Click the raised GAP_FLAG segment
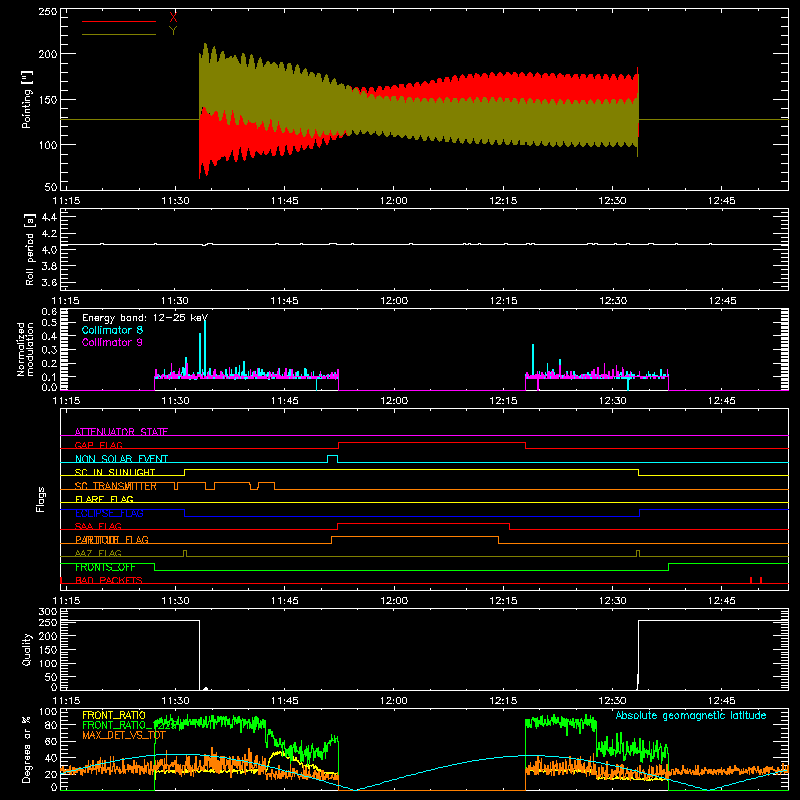This screenshot has height=800, width=800. 432,443
